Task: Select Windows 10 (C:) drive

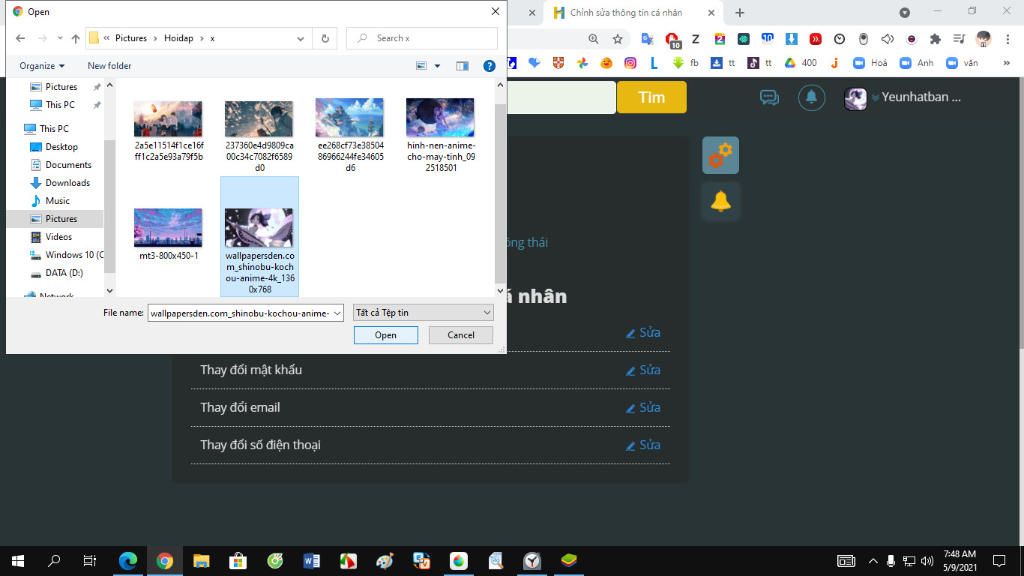Action: click(74, 255)
